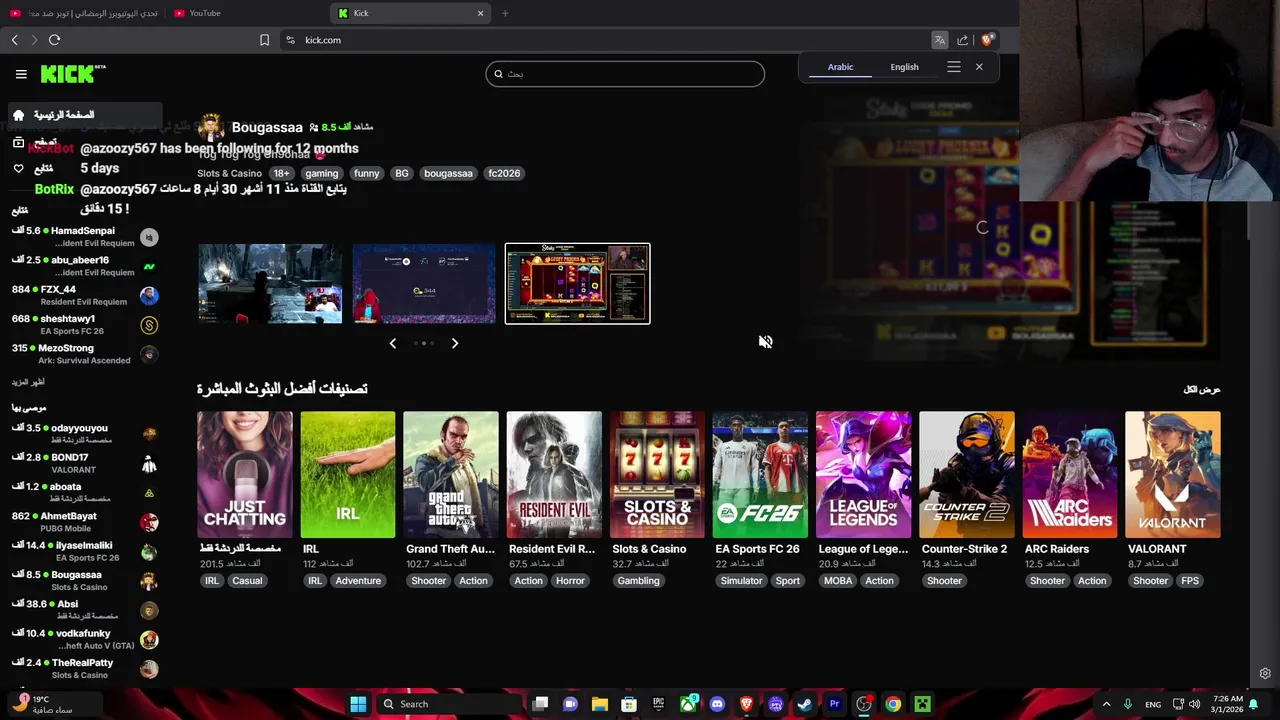Click the Kick search field
The height and width of the screenshot is (720, 1280).
pyautogui.click(x=625, y=74)
